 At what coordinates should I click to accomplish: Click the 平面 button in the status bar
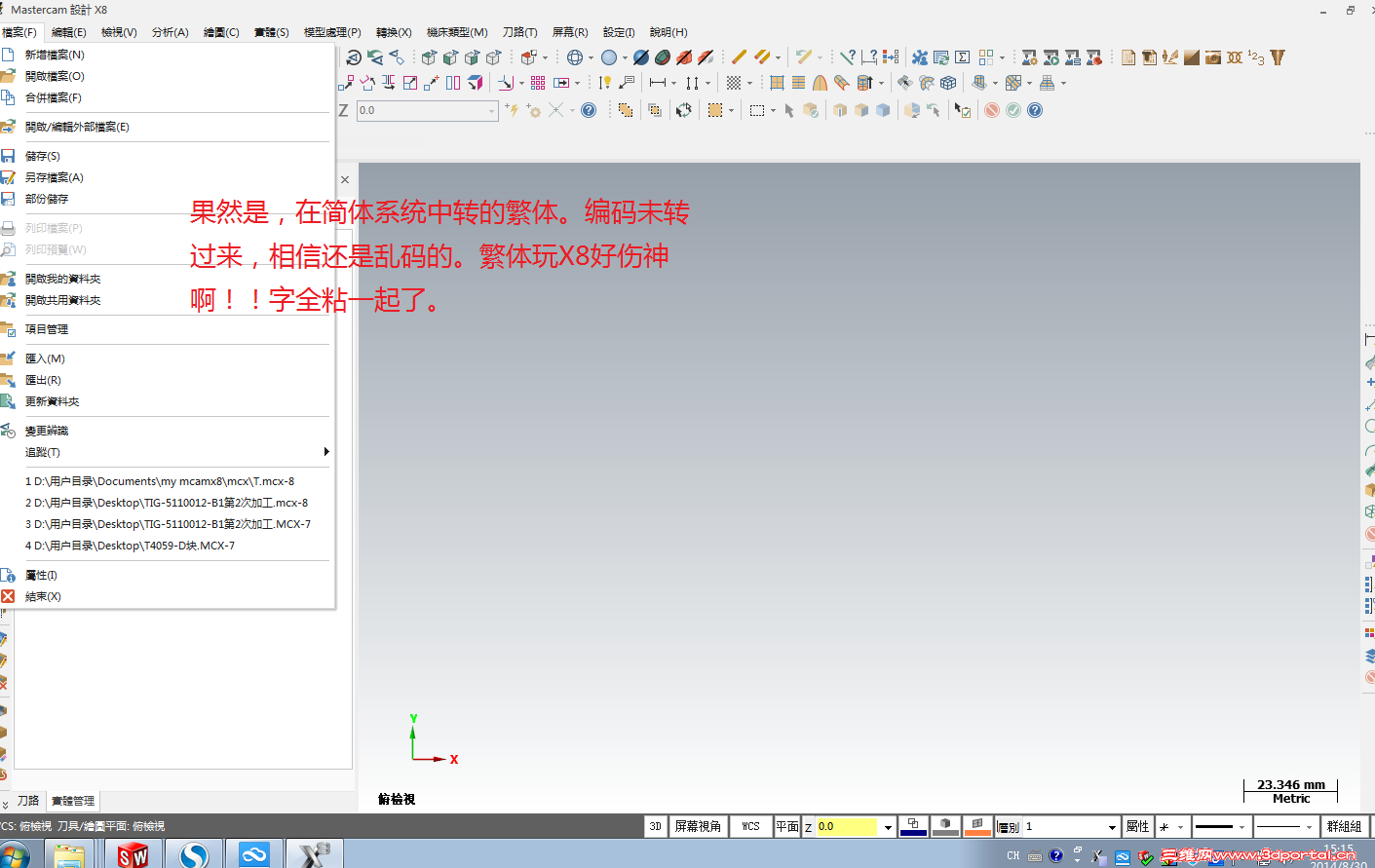pos(787,826)
